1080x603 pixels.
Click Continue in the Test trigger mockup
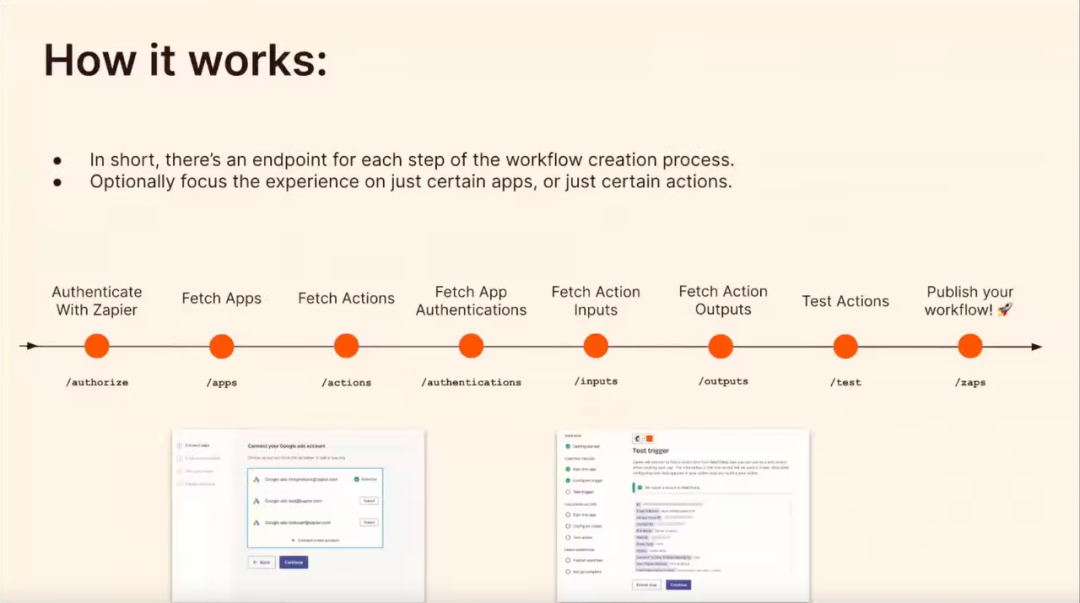(678, 585)
